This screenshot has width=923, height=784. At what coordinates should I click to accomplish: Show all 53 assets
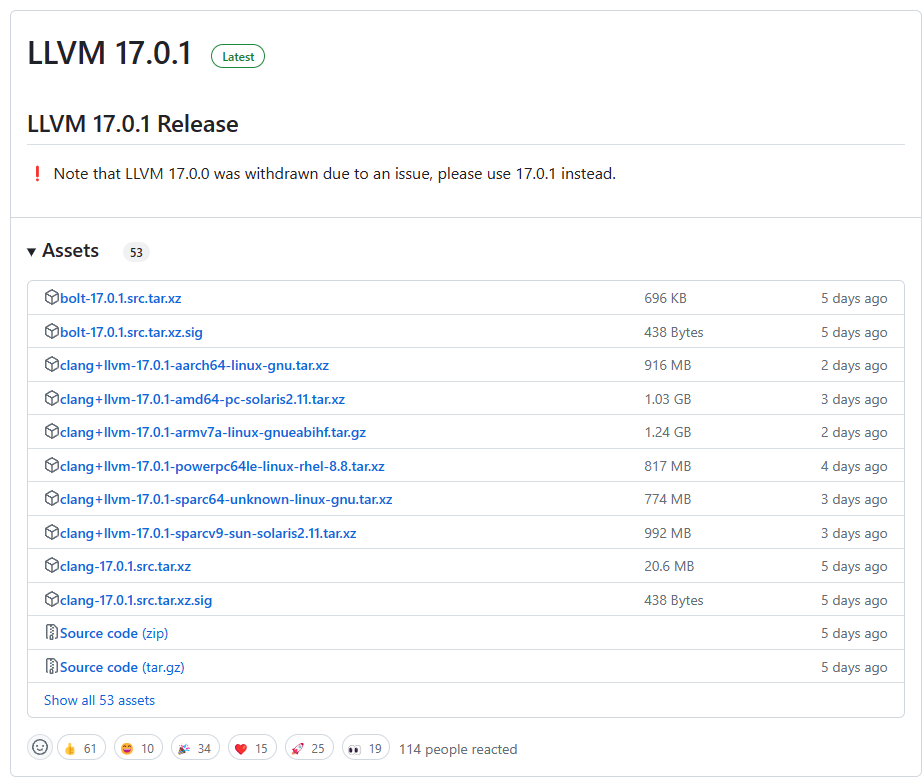[x=99, y=700]
